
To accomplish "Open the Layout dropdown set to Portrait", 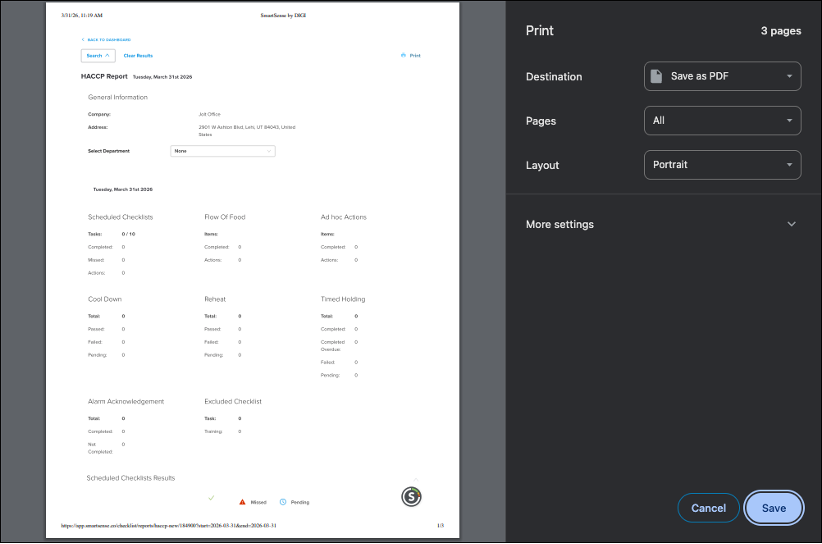I will click(x=722, y=165).
